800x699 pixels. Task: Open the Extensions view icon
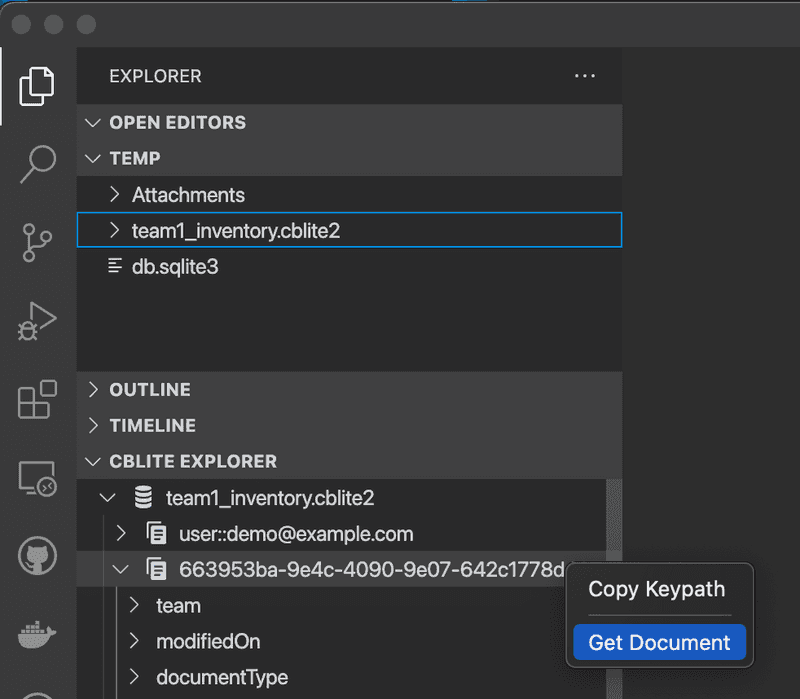tap(37, 399)
